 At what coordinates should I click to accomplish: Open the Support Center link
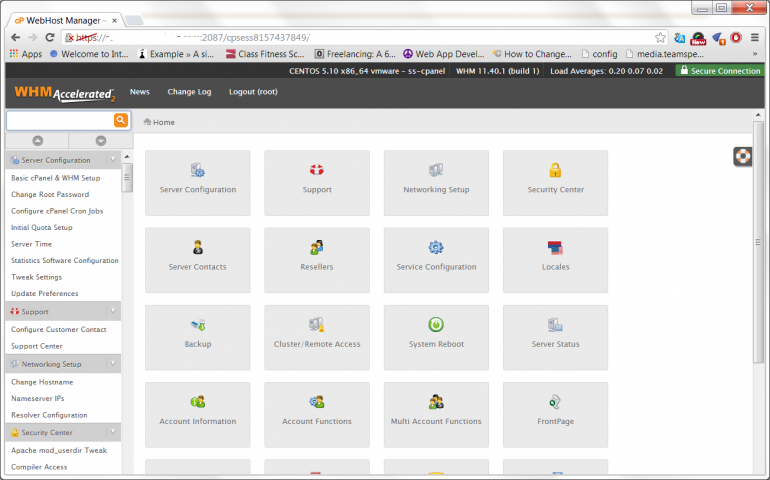(37, 346)
